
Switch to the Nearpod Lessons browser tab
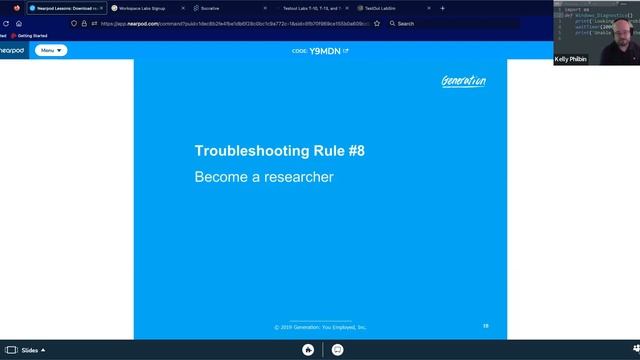click(67, 8)
